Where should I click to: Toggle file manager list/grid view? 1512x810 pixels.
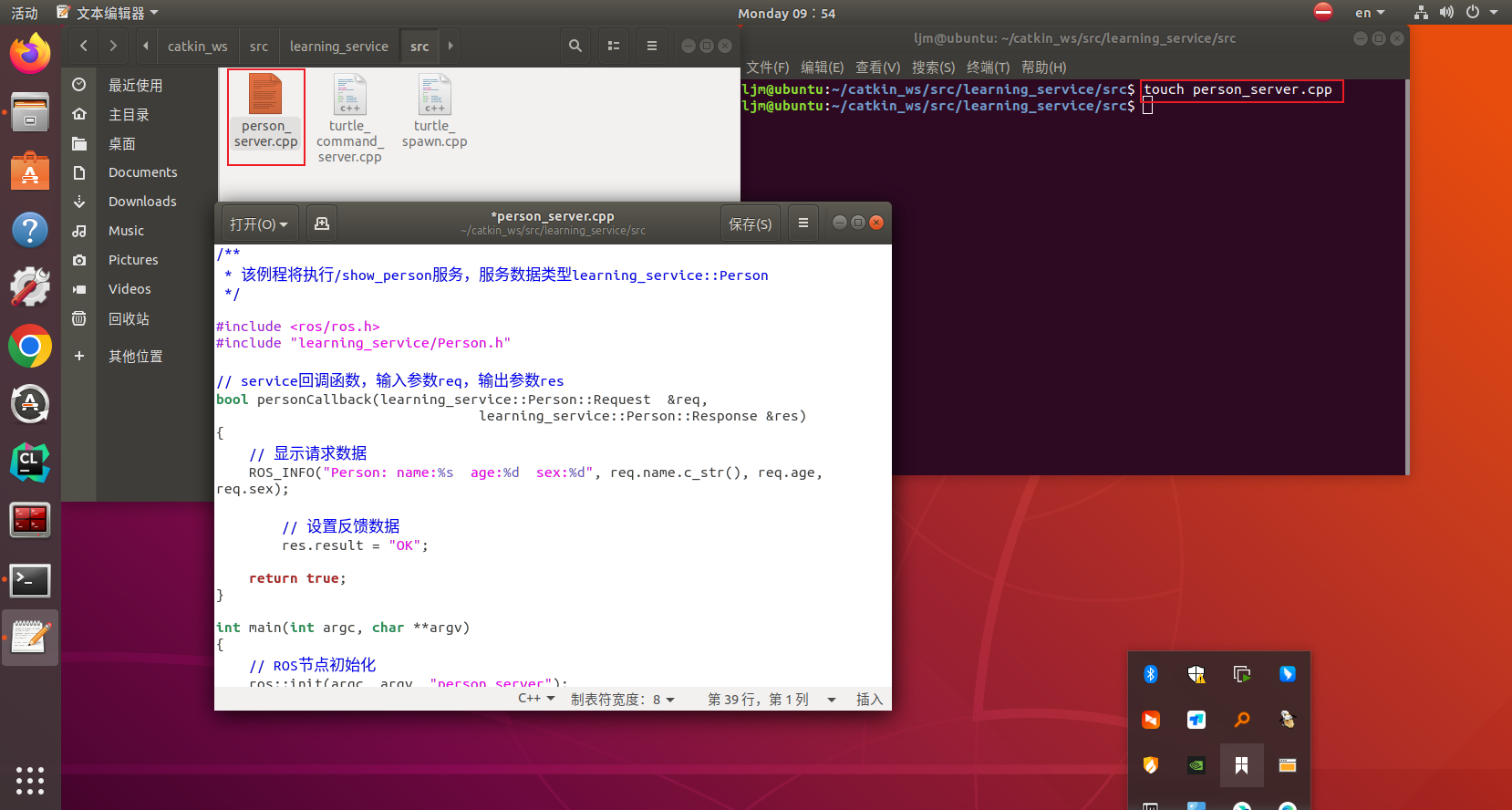(614, 46)
